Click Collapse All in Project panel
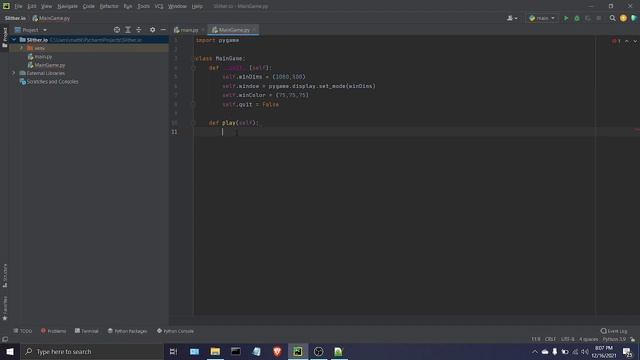This screenshot has height=360, width=640. coord(139,30)
